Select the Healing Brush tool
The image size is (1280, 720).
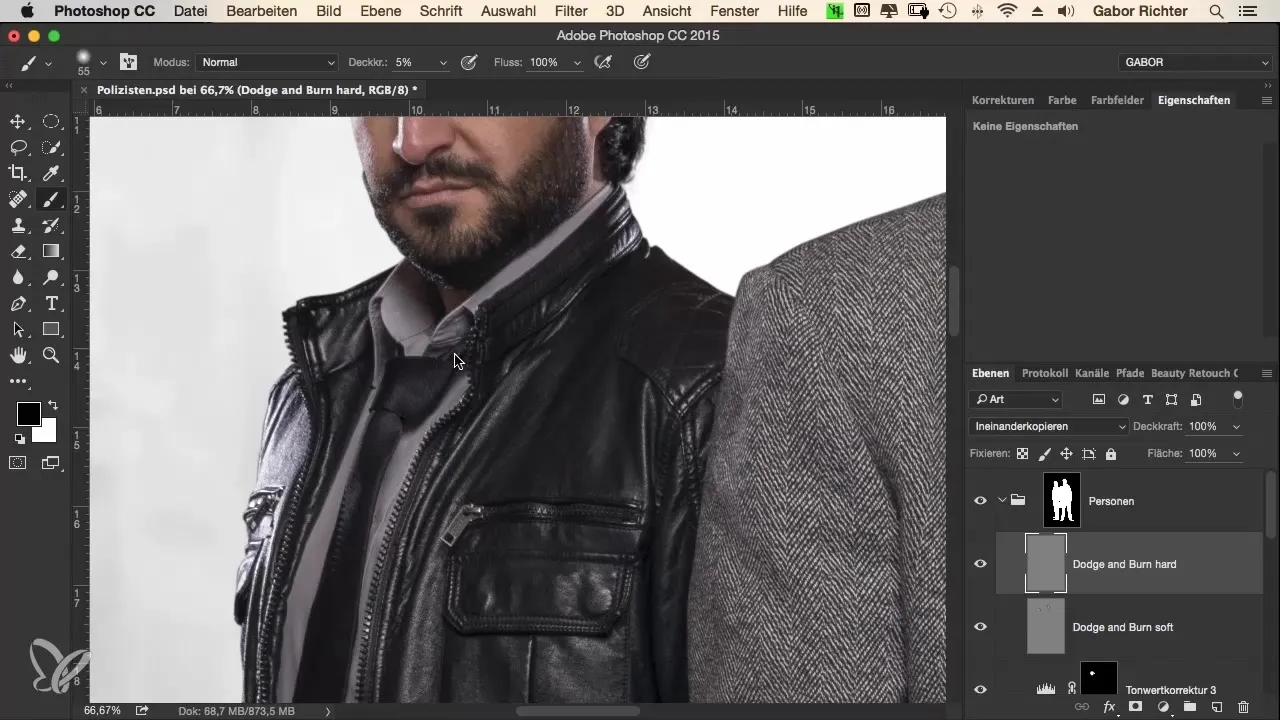pos(18,200)
